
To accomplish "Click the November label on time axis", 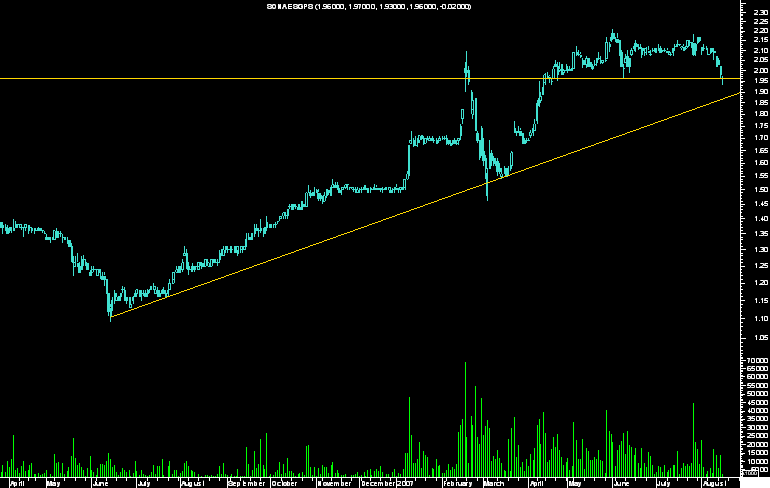I will (334, 483).
